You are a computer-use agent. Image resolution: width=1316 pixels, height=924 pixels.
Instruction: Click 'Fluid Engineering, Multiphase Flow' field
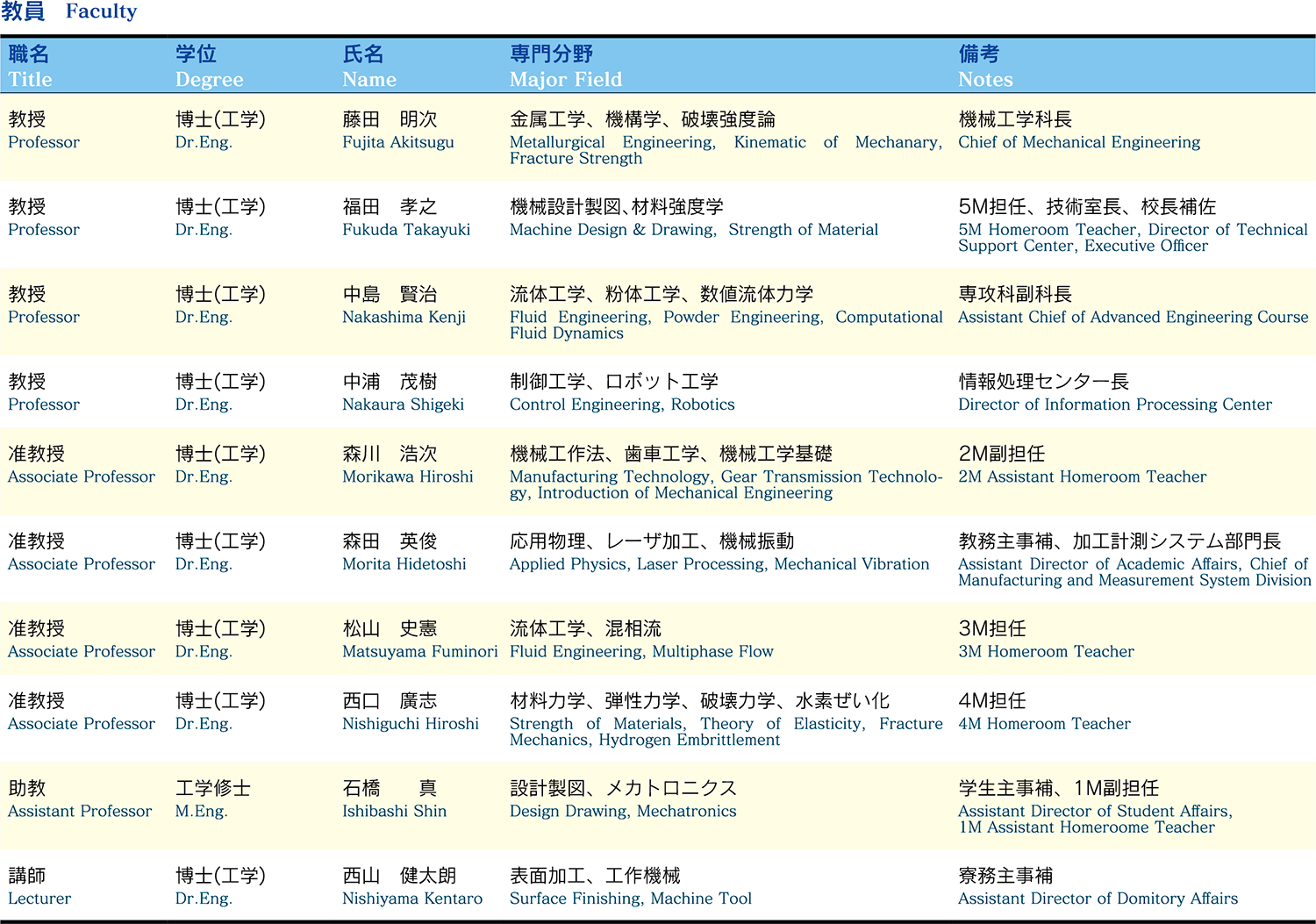(641, 652)
